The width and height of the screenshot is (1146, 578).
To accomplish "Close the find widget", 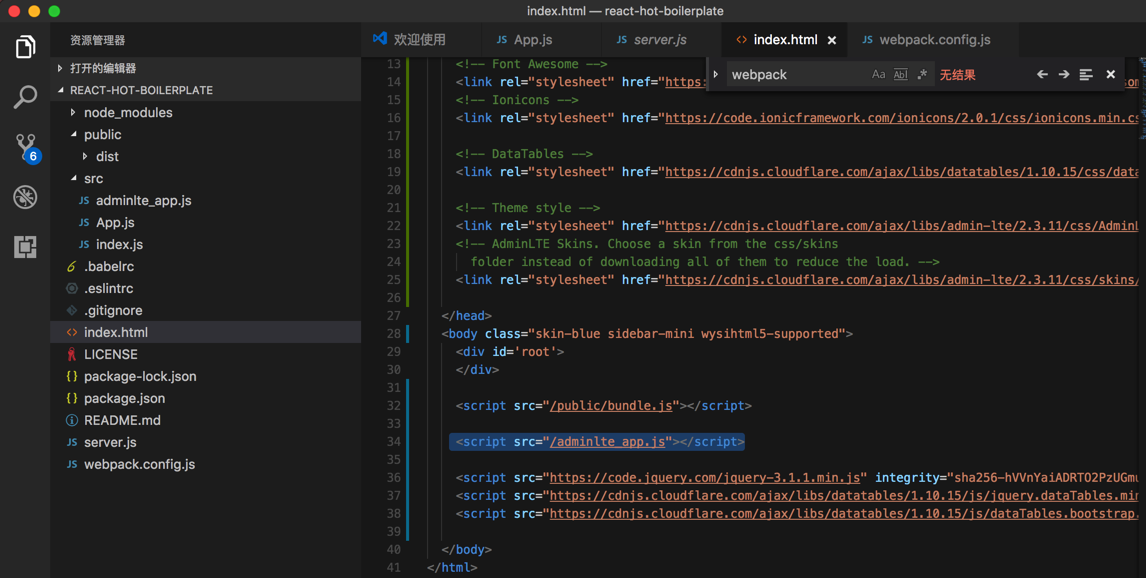I will [x=1110, y=75].
